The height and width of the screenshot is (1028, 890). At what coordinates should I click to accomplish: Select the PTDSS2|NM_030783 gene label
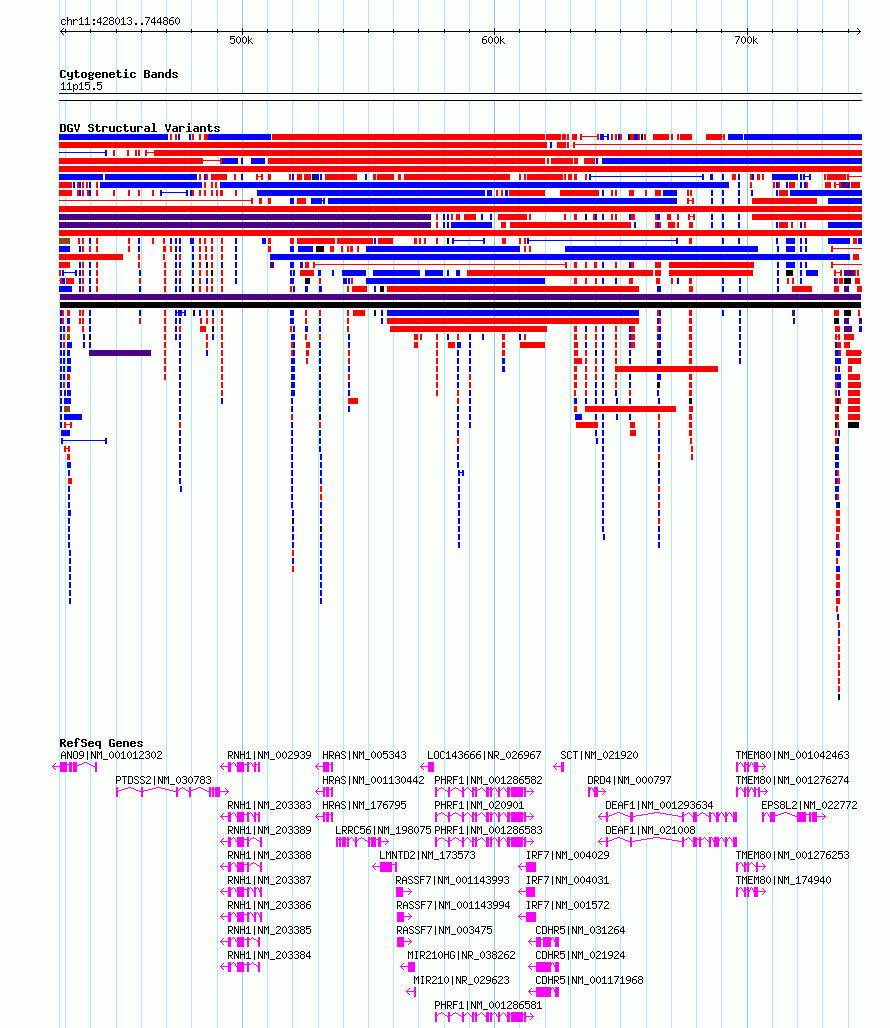pyautogui.click(x=163, y=780)
